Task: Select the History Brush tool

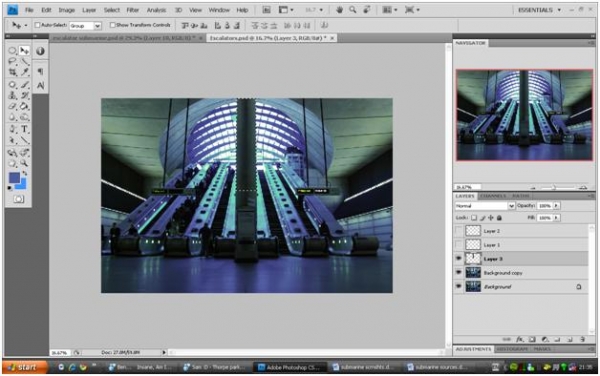Action: click(24, 95)
